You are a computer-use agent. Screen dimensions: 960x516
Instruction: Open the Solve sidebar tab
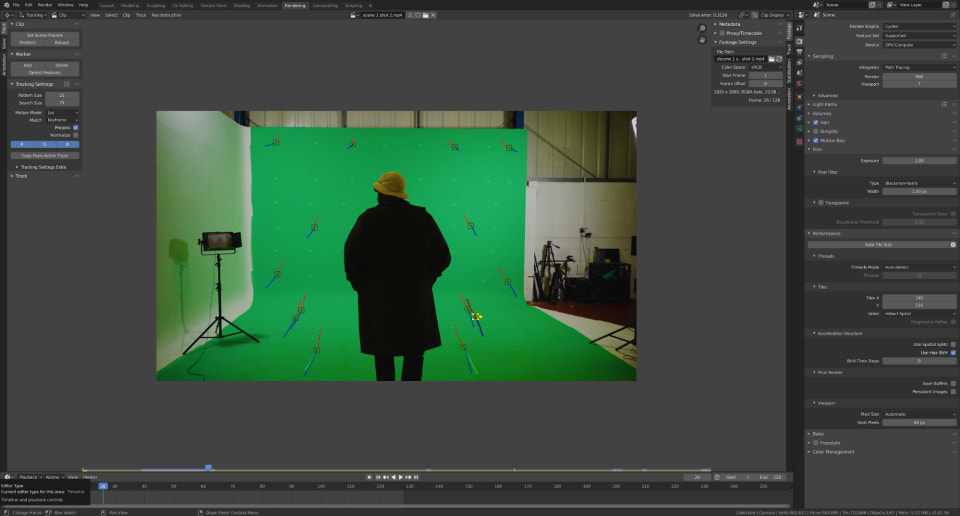(x=4, y=43)
